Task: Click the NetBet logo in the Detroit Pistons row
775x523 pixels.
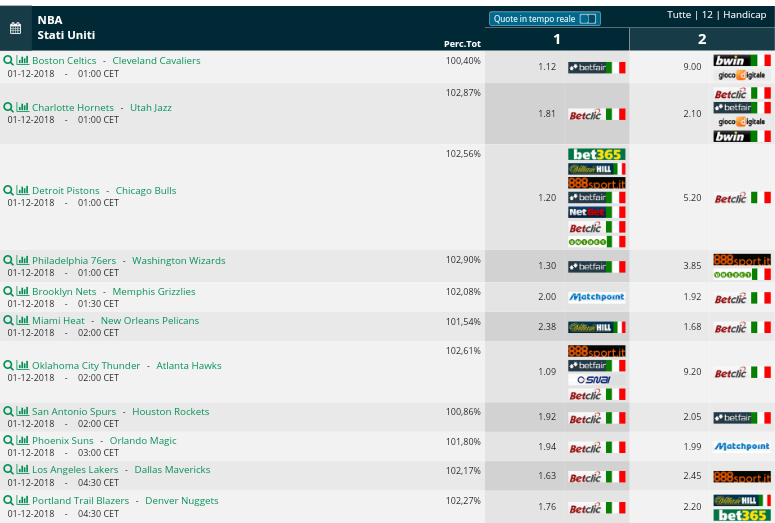Action: click(x=597, y=212)
